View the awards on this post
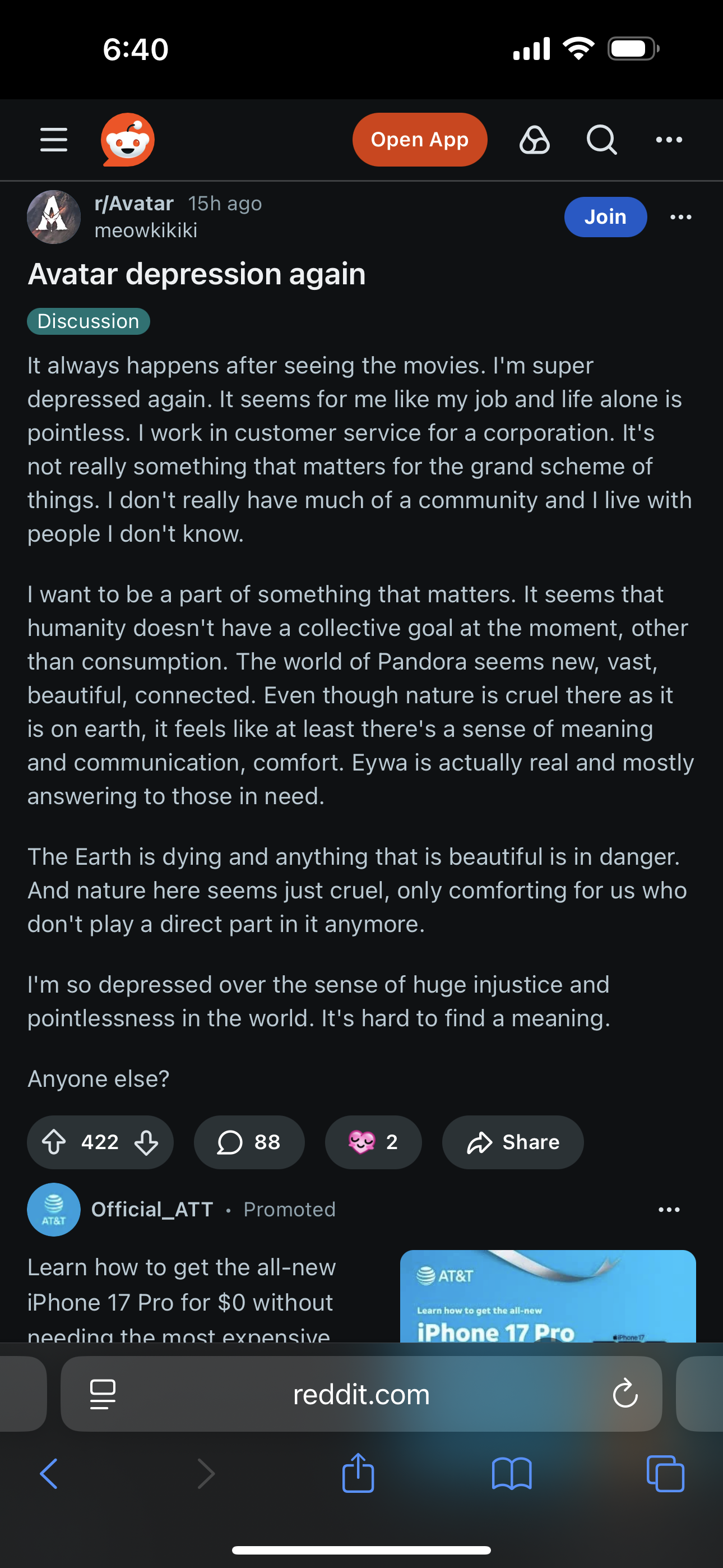The width and height of the screenshot is (723, 1568). 373,1142
